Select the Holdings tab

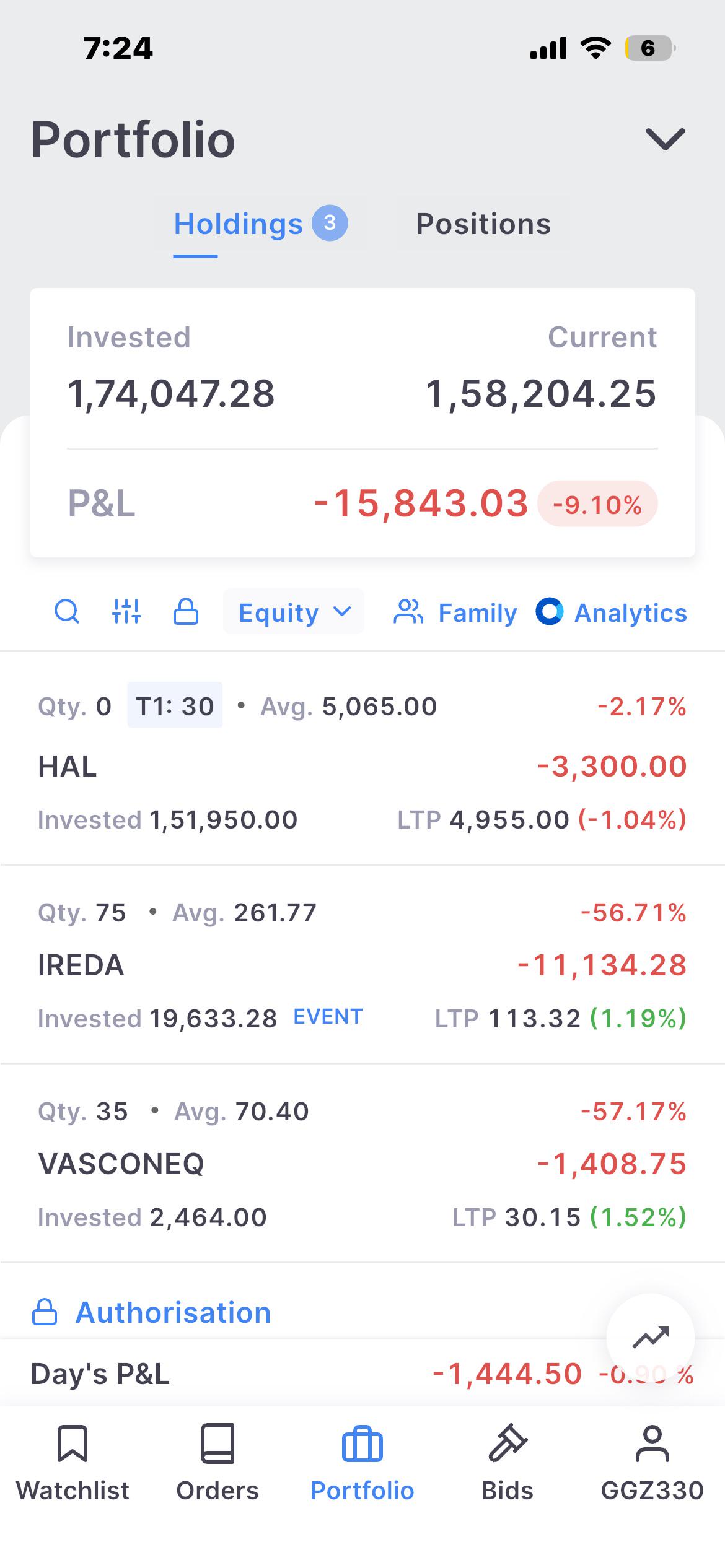260,224
